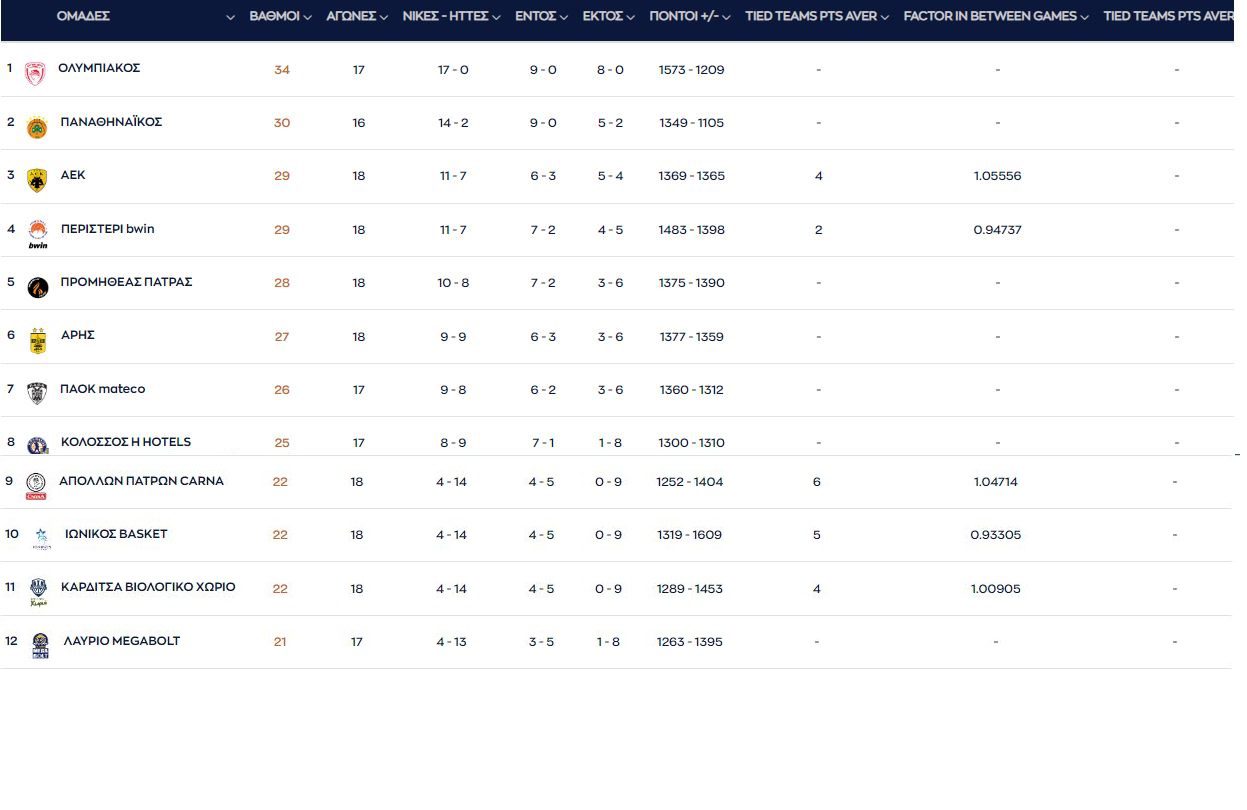The width and height of the screenshot is (1247, 810).
Task: Select the ΕΝΤΟΣ column header
Action: pos(535,16)
